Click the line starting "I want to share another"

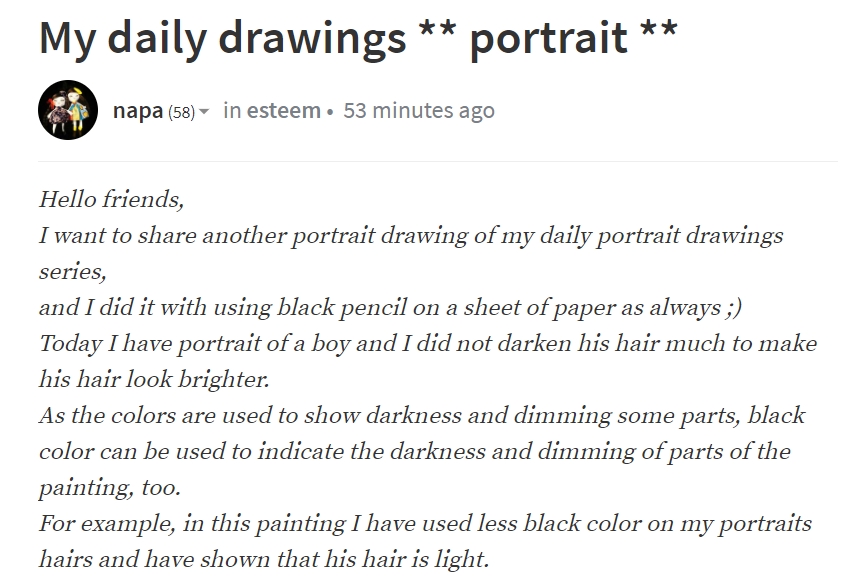click(x=410, y=236)
